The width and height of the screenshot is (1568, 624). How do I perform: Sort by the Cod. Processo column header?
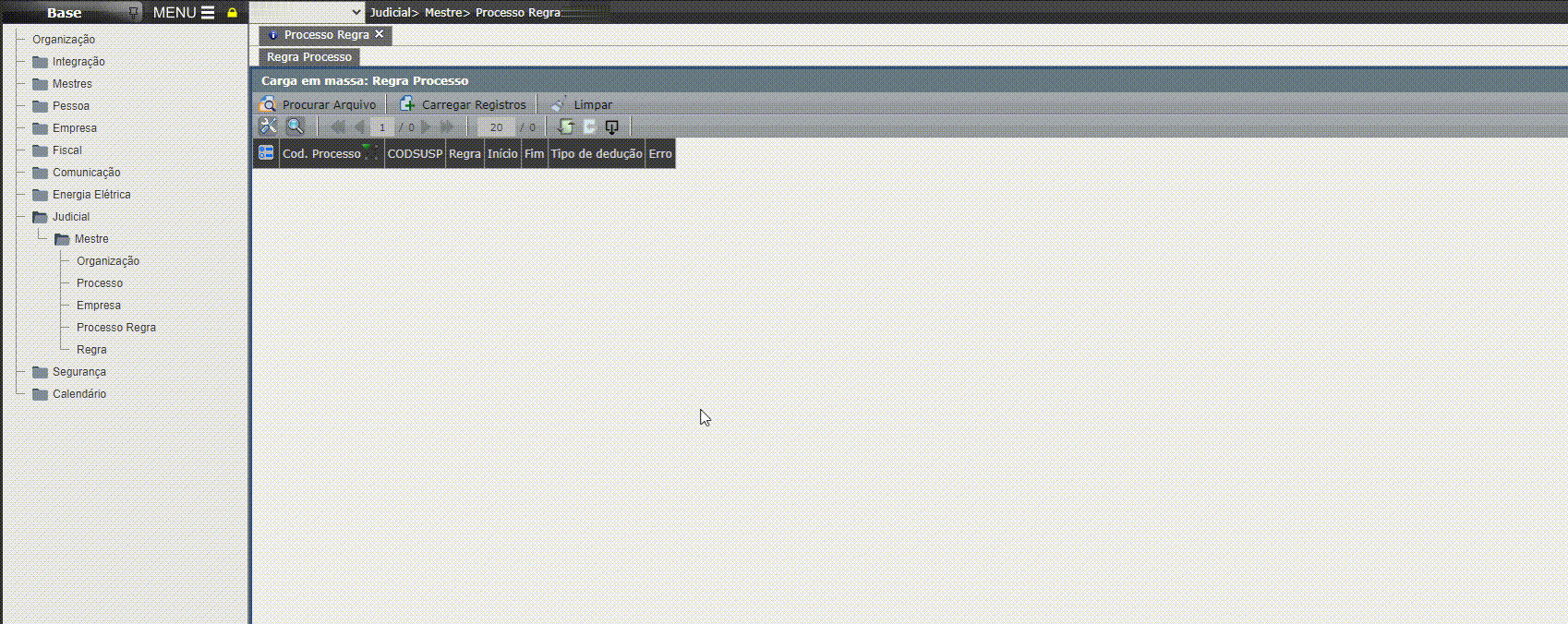(320, 153)
